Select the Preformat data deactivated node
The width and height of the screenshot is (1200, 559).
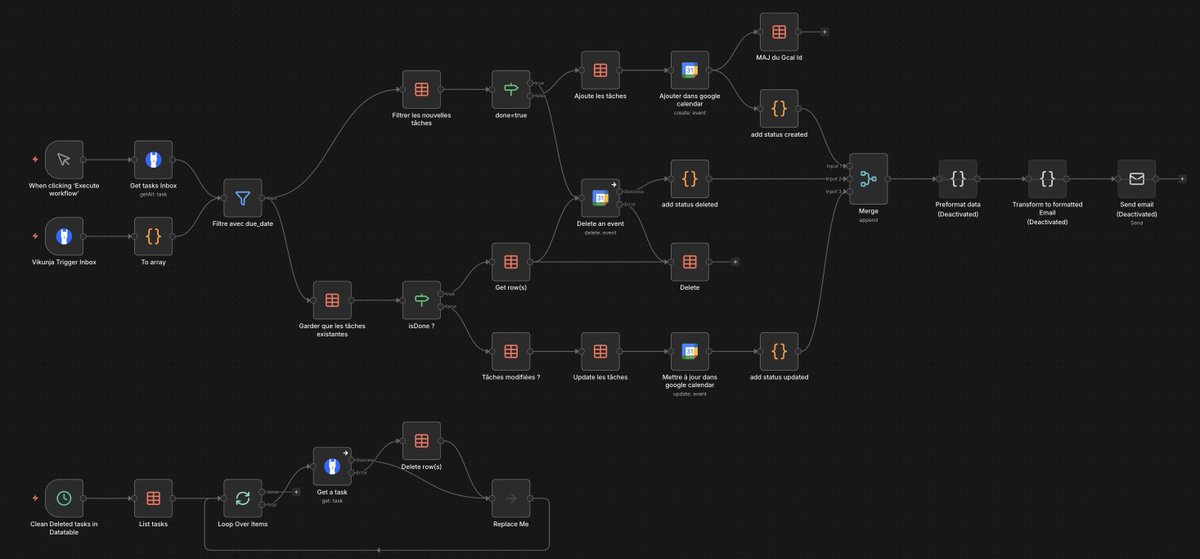[x=958, y=179]
